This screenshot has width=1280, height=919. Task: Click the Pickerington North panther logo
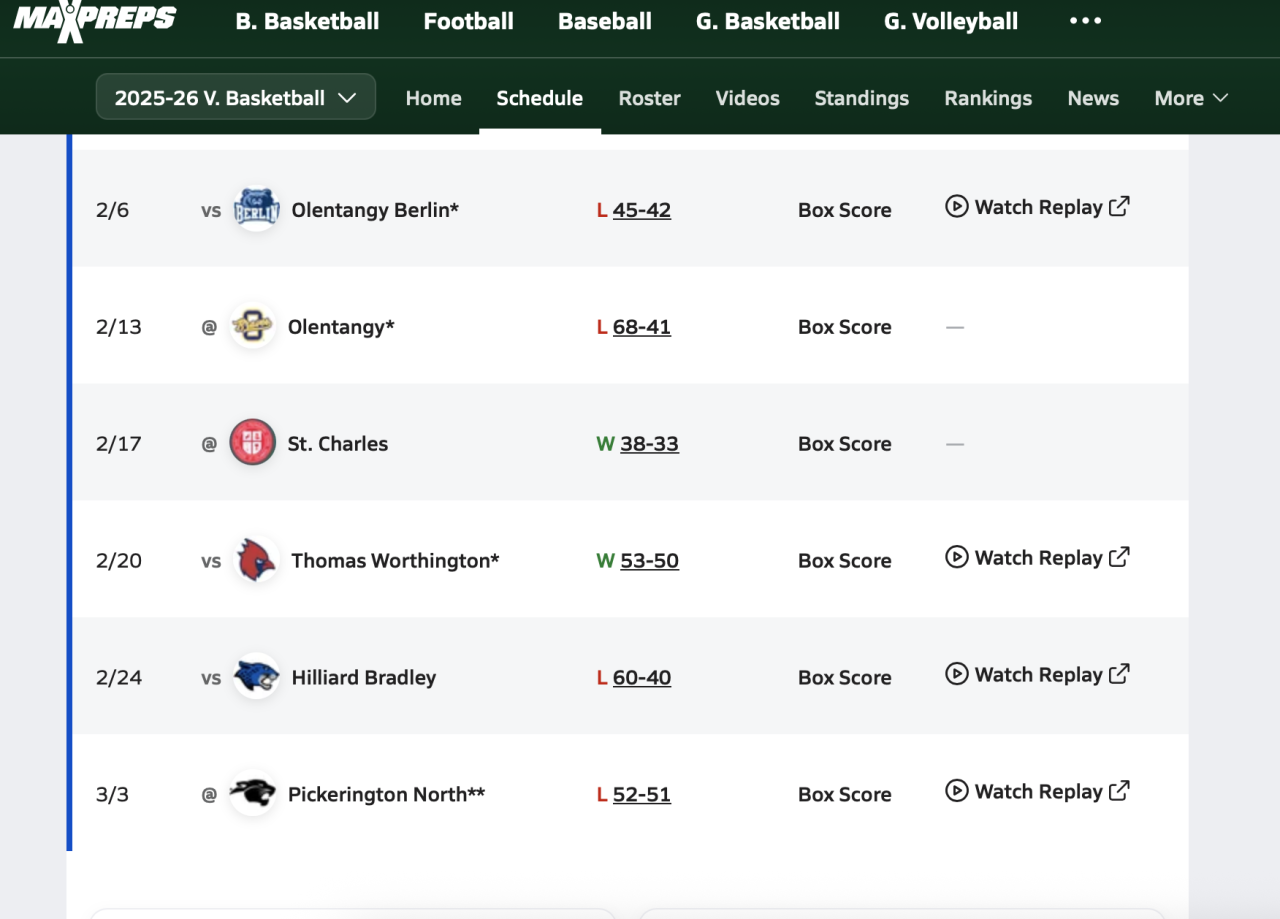(x=253, y=794)
